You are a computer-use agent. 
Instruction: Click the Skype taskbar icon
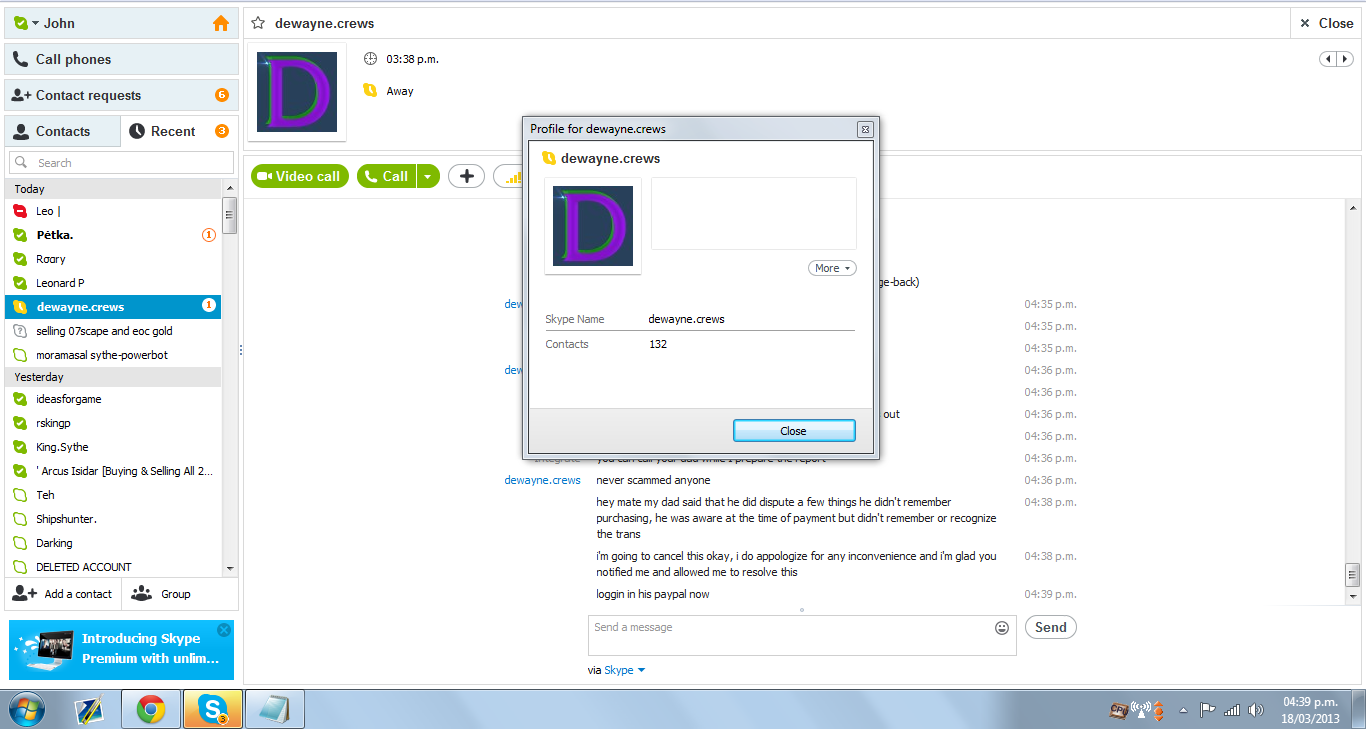(213, 709)
